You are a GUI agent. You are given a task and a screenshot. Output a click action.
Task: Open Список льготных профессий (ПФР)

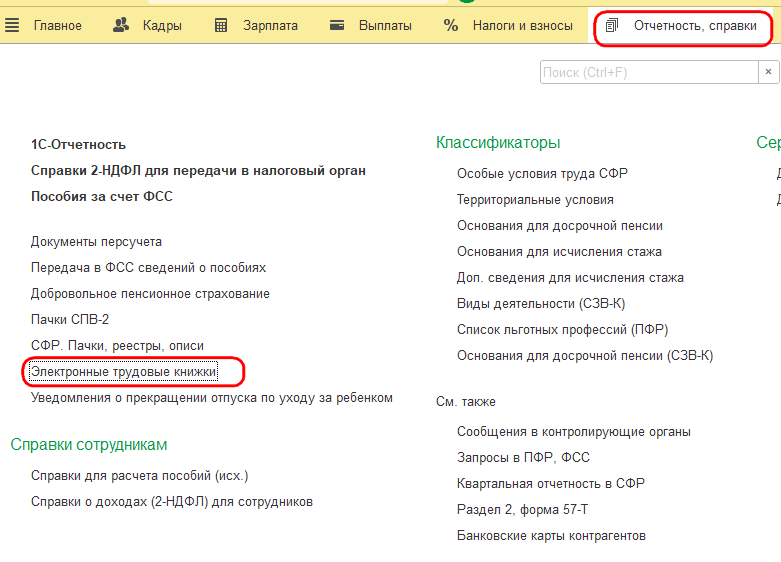(x=562, y=329)
